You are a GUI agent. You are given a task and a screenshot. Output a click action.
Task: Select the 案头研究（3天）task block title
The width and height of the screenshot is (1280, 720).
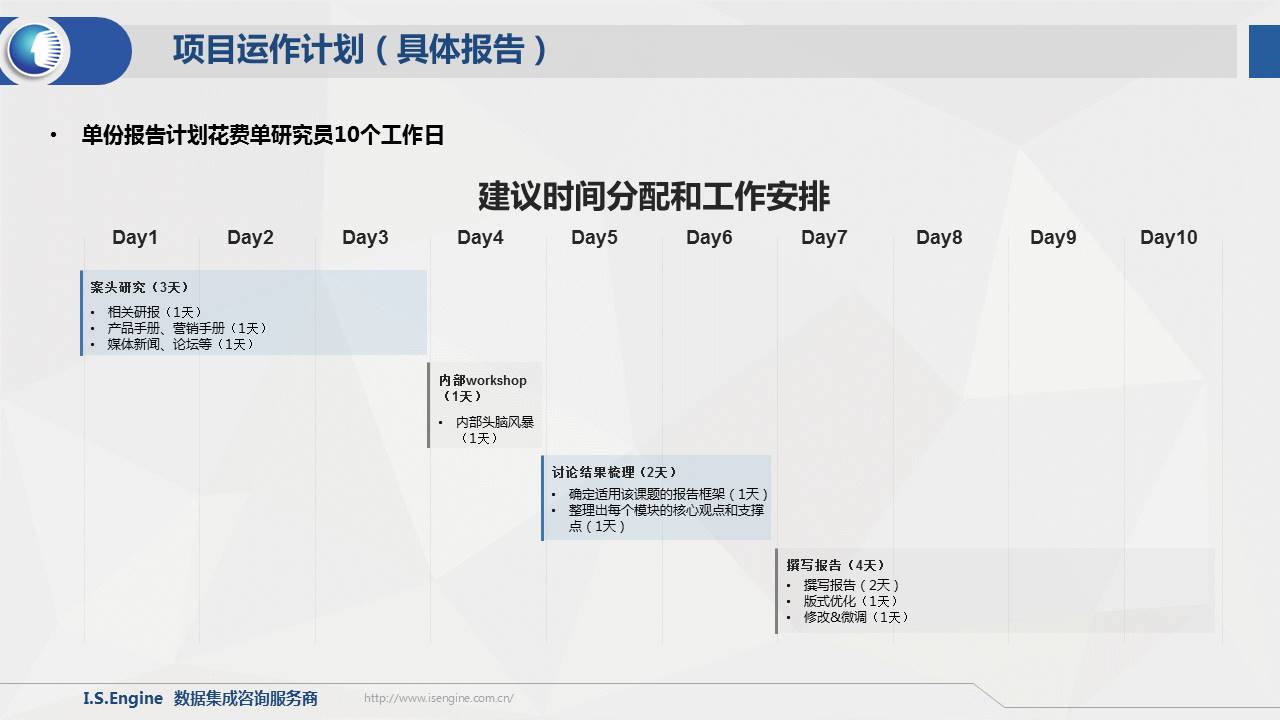click(140, 287)
